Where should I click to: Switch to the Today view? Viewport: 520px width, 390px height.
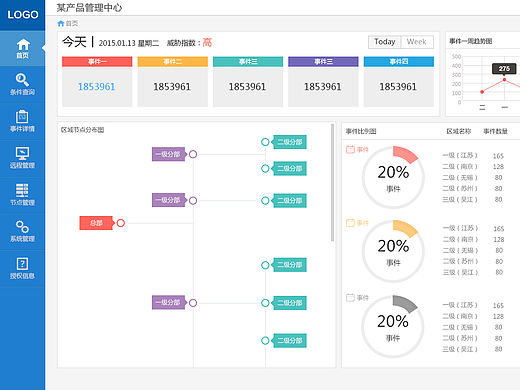pos(385,42)
